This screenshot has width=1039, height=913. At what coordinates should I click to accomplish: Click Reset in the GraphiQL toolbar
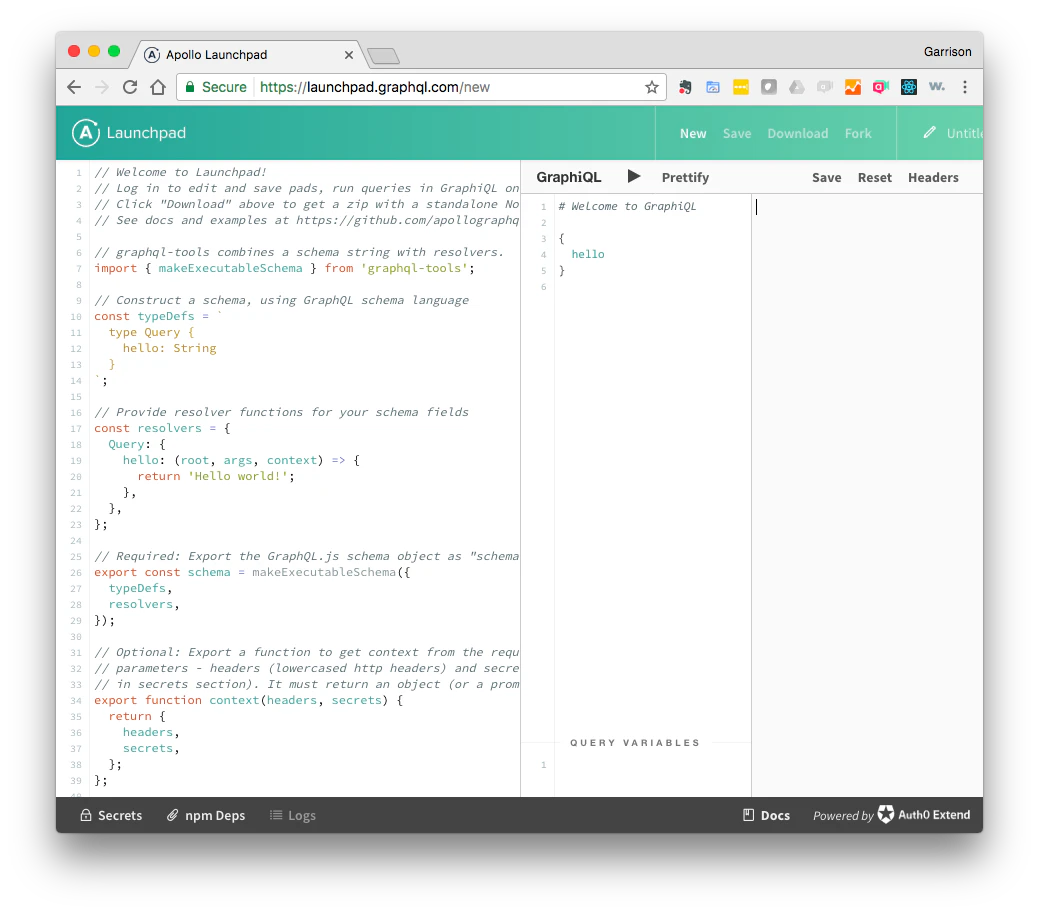click(875, 177)
